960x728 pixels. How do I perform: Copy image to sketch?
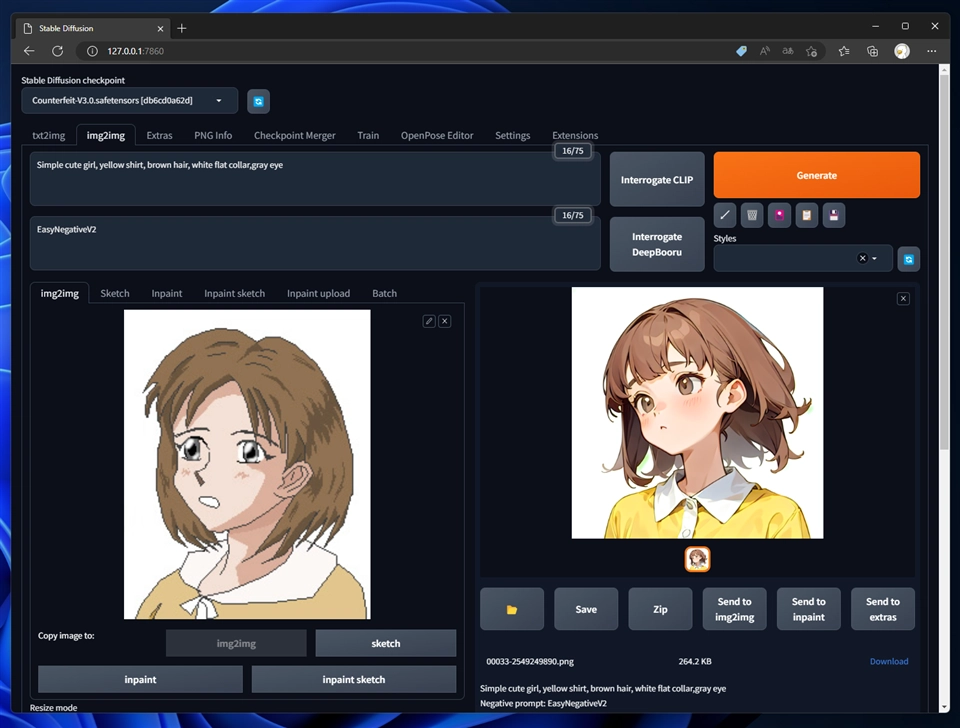coord(386,643)
